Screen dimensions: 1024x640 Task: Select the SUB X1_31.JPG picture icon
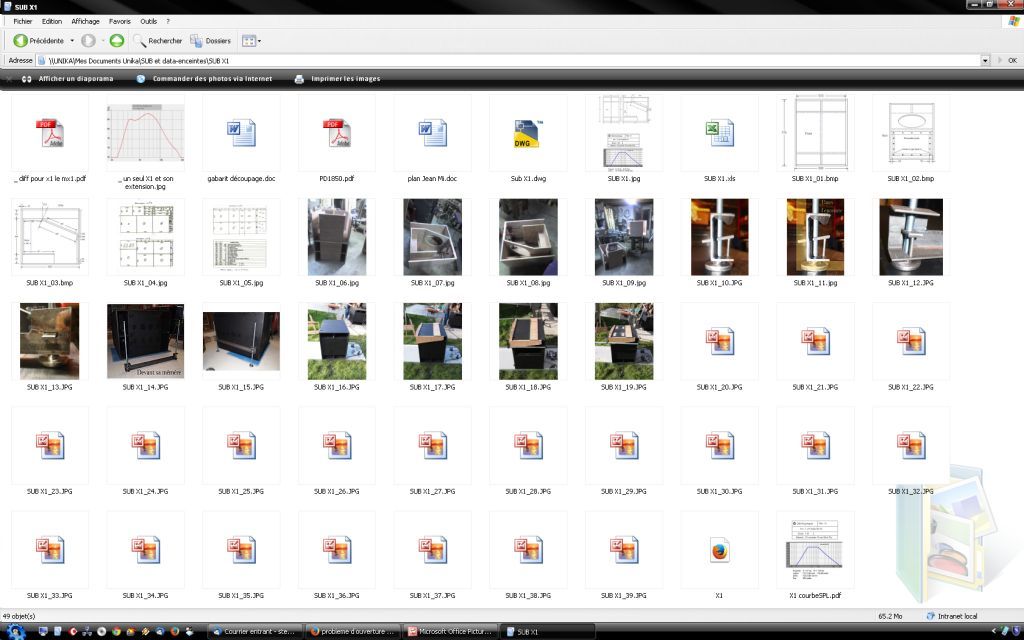click(x=815, y=445)
